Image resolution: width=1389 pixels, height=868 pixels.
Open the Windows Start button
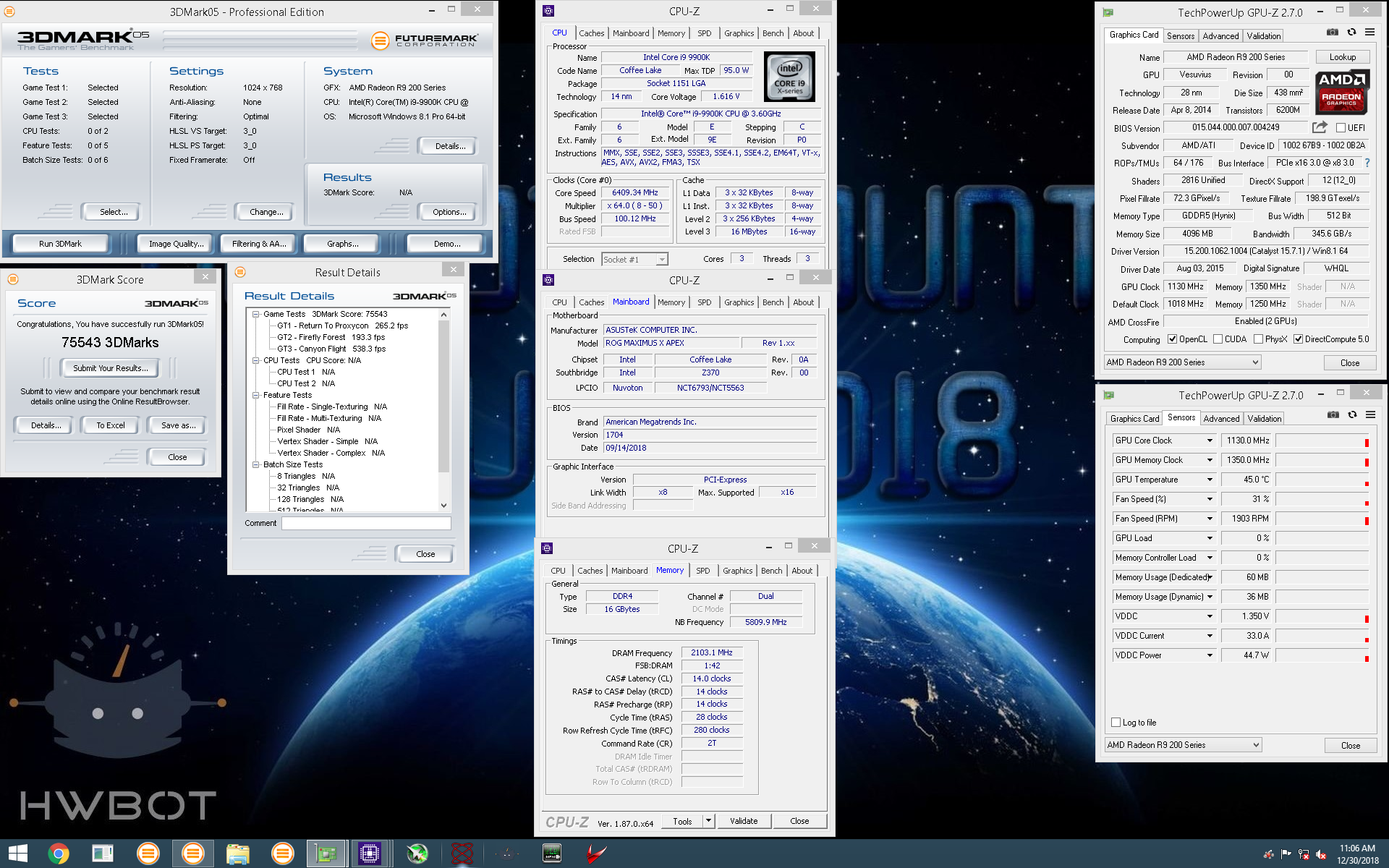point(17,854)
